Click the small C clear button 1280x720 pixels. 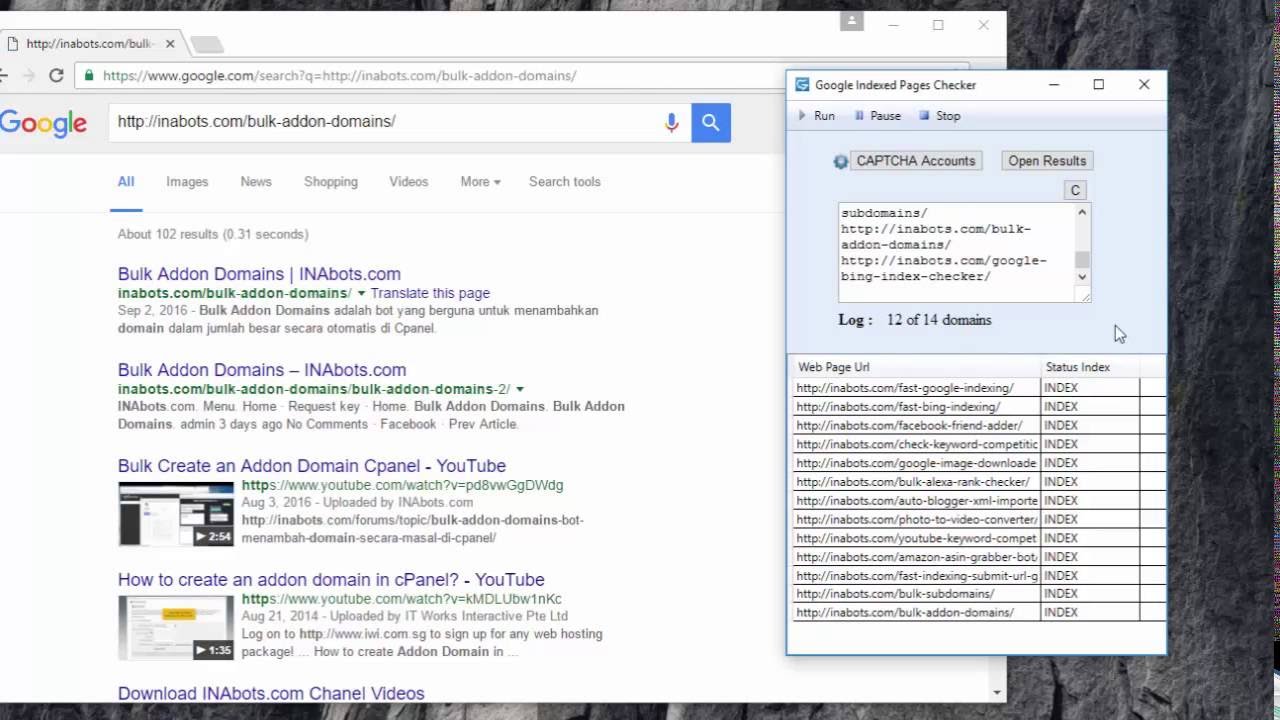pyautogui.click(x=1075, y=190)
